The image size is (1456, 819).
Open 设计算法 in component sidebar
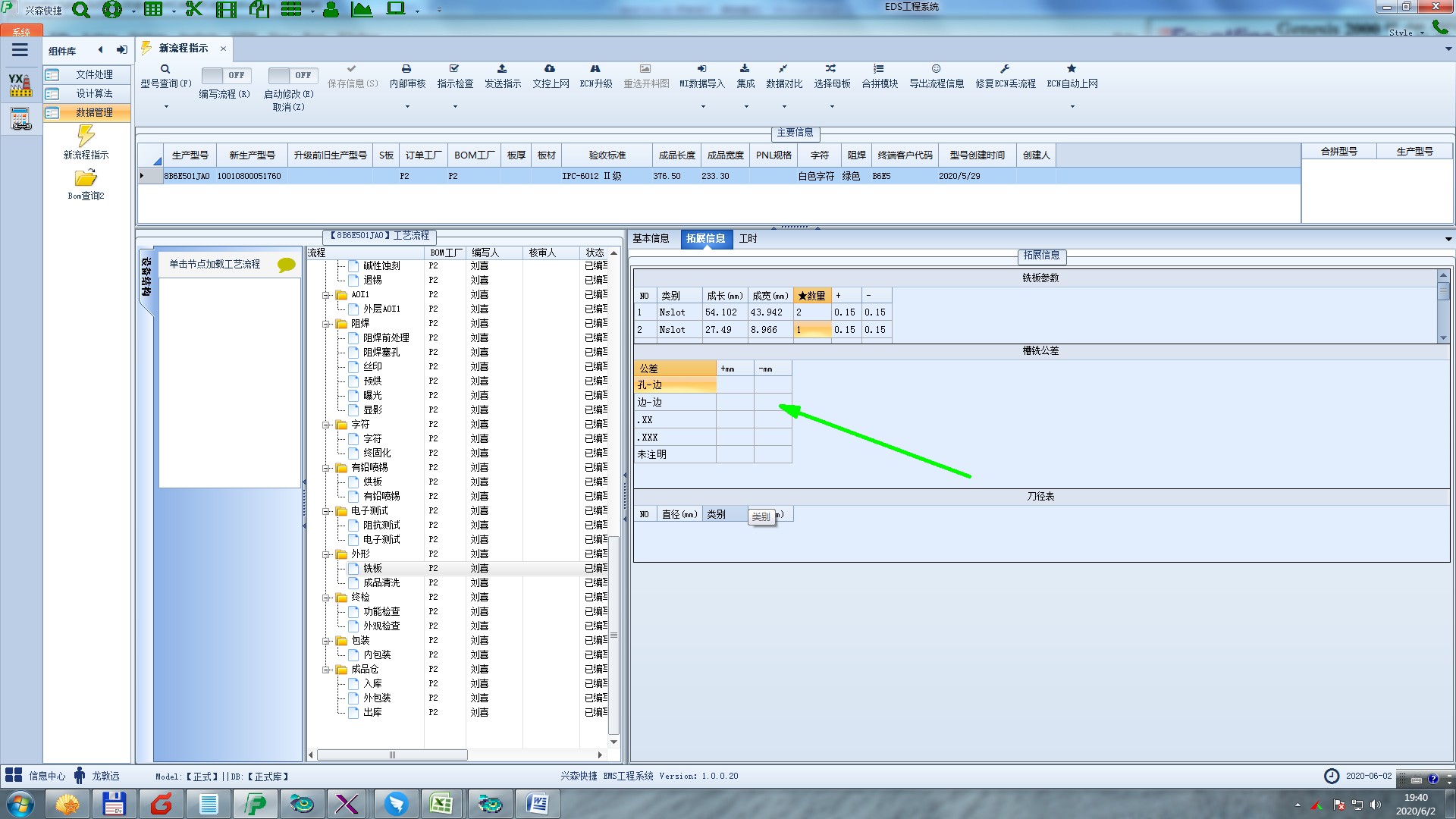[x=94, y=93]
